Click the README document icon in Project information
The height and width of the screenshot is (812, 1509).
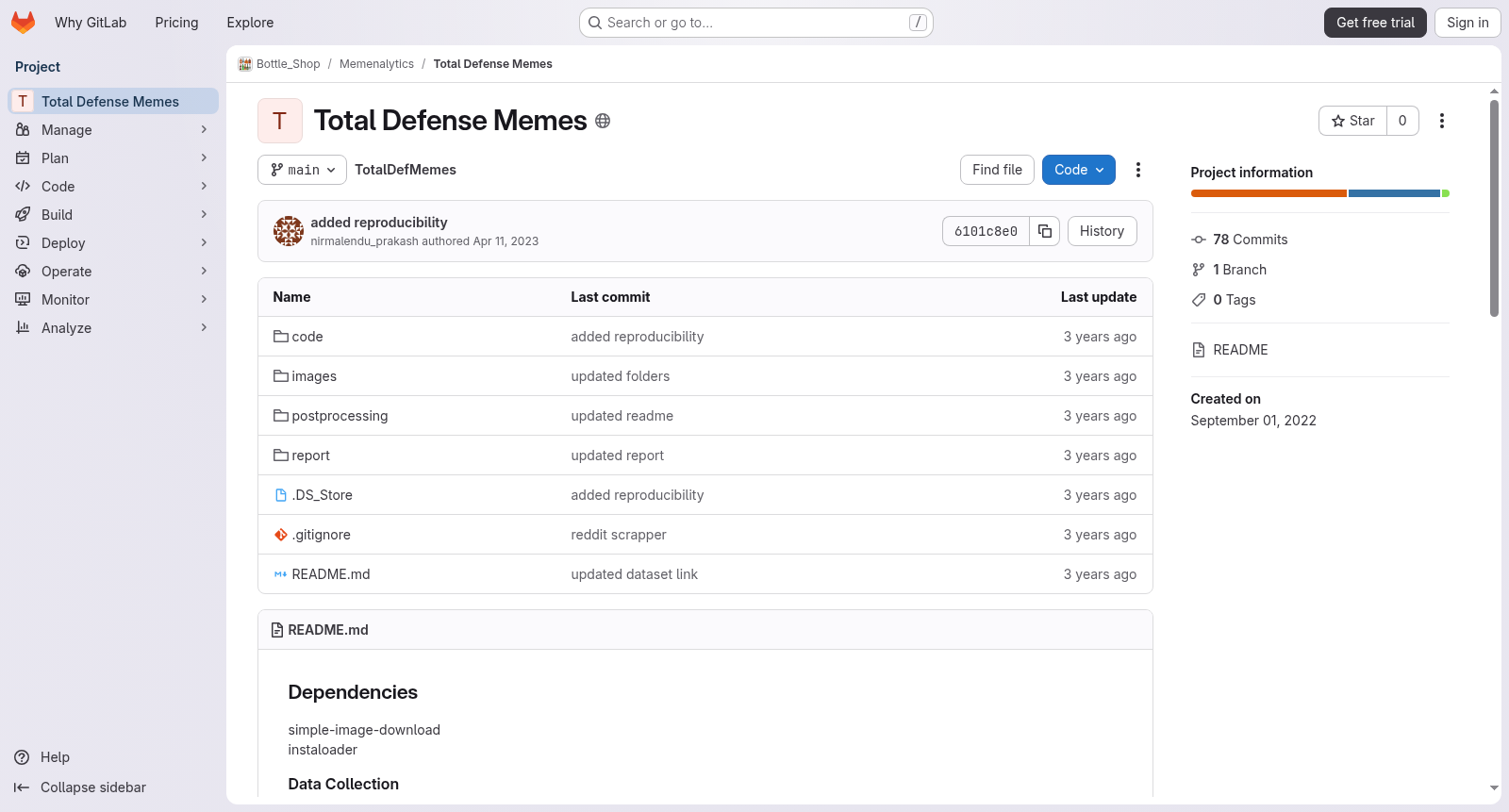coord(1199,350)
